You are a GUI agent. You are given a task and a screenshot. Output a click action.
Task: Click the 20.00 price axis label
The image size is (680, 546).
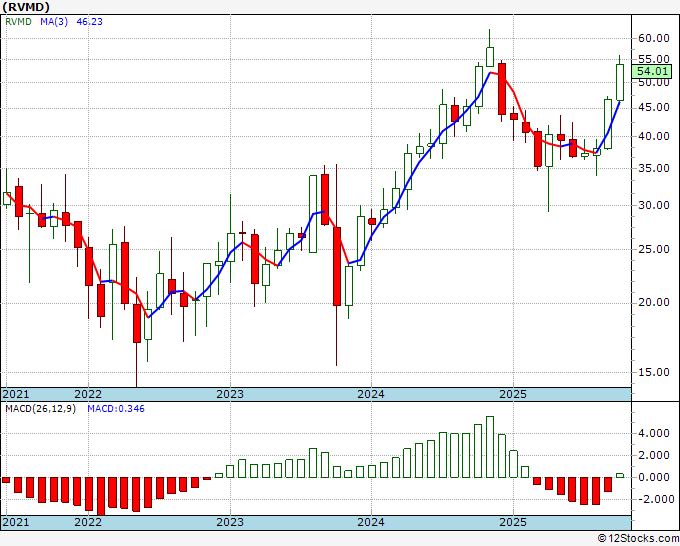click(654, 302)
